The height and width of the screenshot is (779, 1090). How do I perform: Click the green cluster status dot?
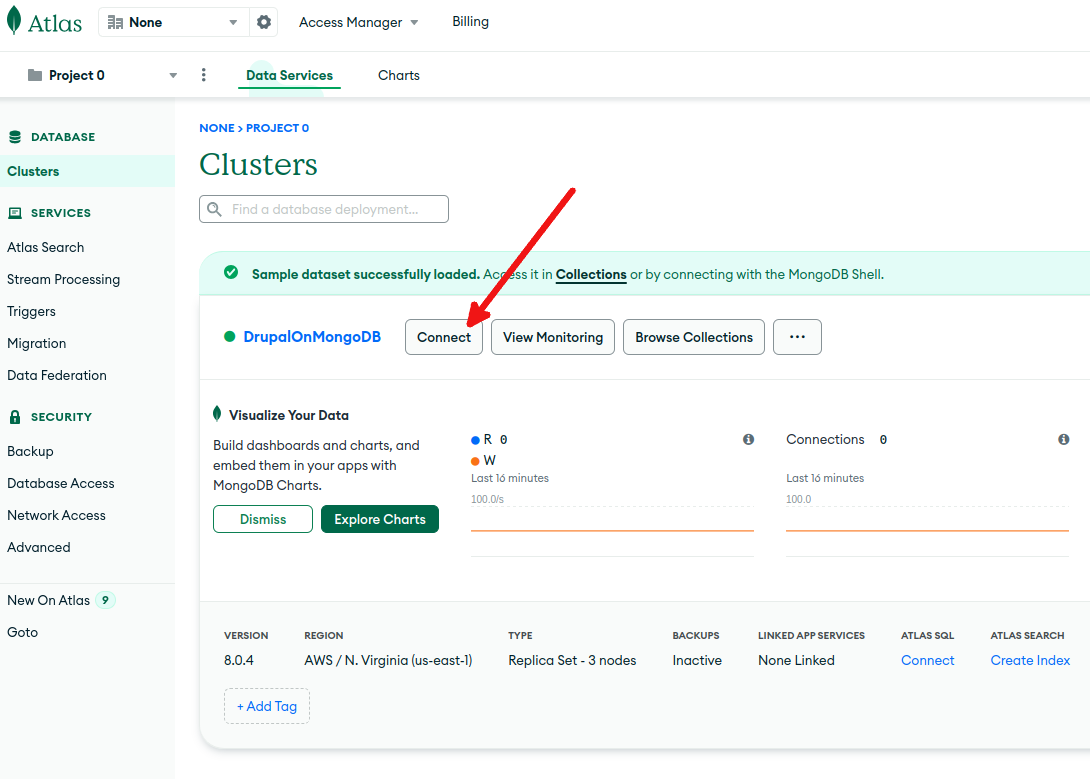pyautogui.click(x=229, y=337)
